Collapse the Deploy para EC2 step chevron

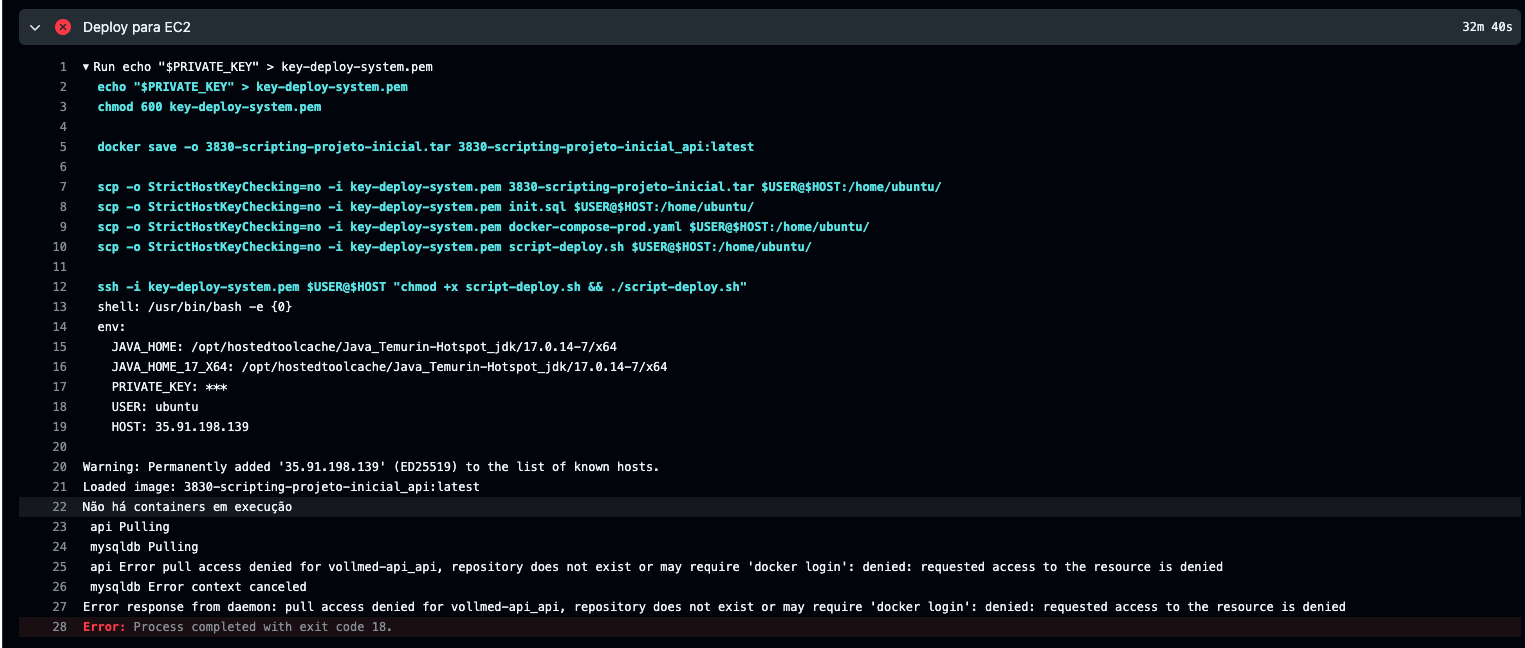[36, 27]
